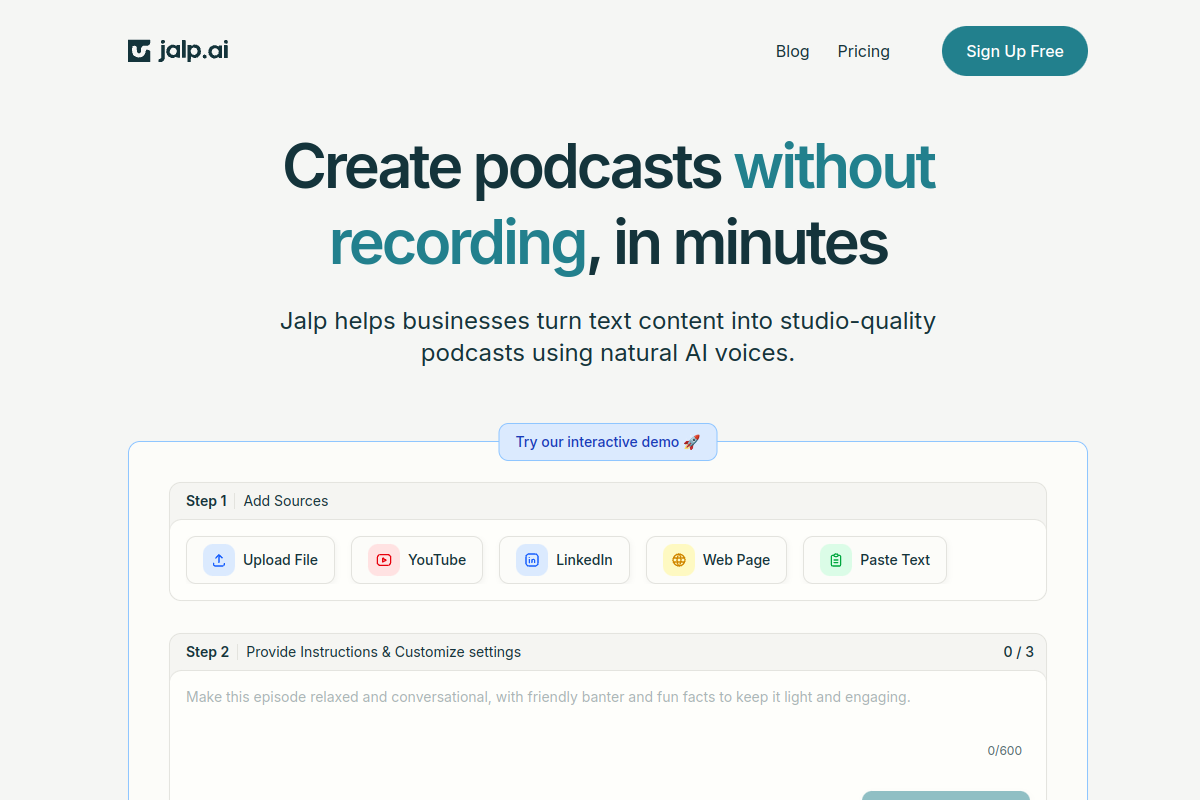The height and width of the screenshot is (800, 1200).
Task: Click the "Add Sources" heading text
Action: (286, 501)
